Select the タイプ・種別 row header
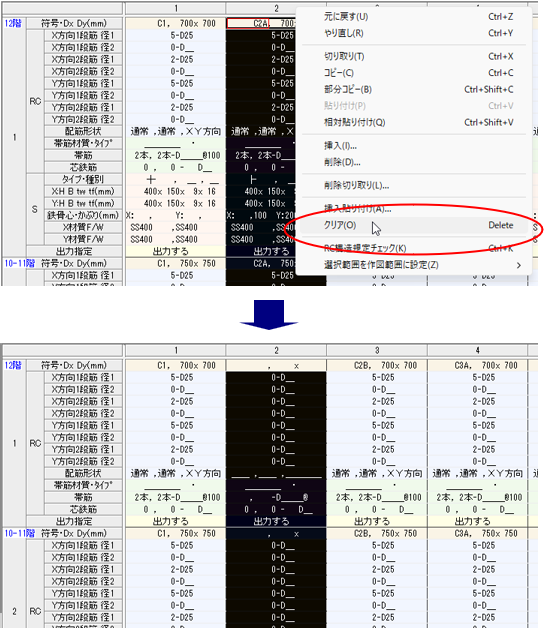 pos(83,179)
